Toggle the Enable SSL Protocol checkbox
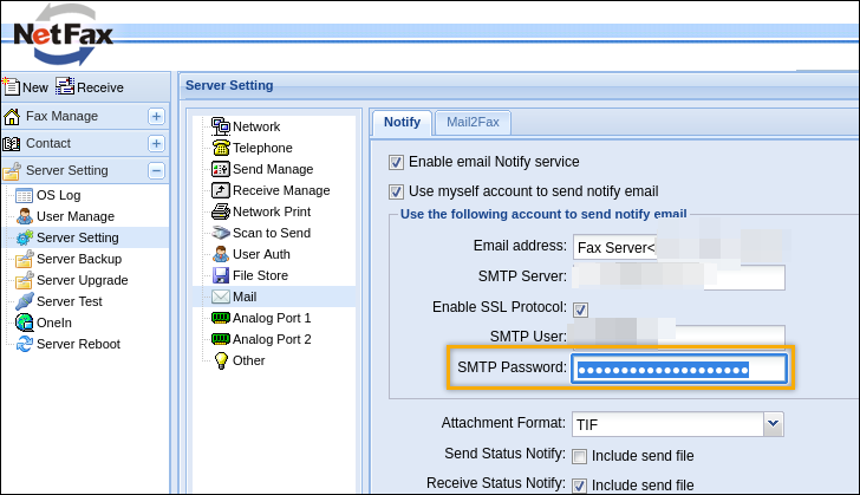Viewport: 860px width, 496px height. 580,309
